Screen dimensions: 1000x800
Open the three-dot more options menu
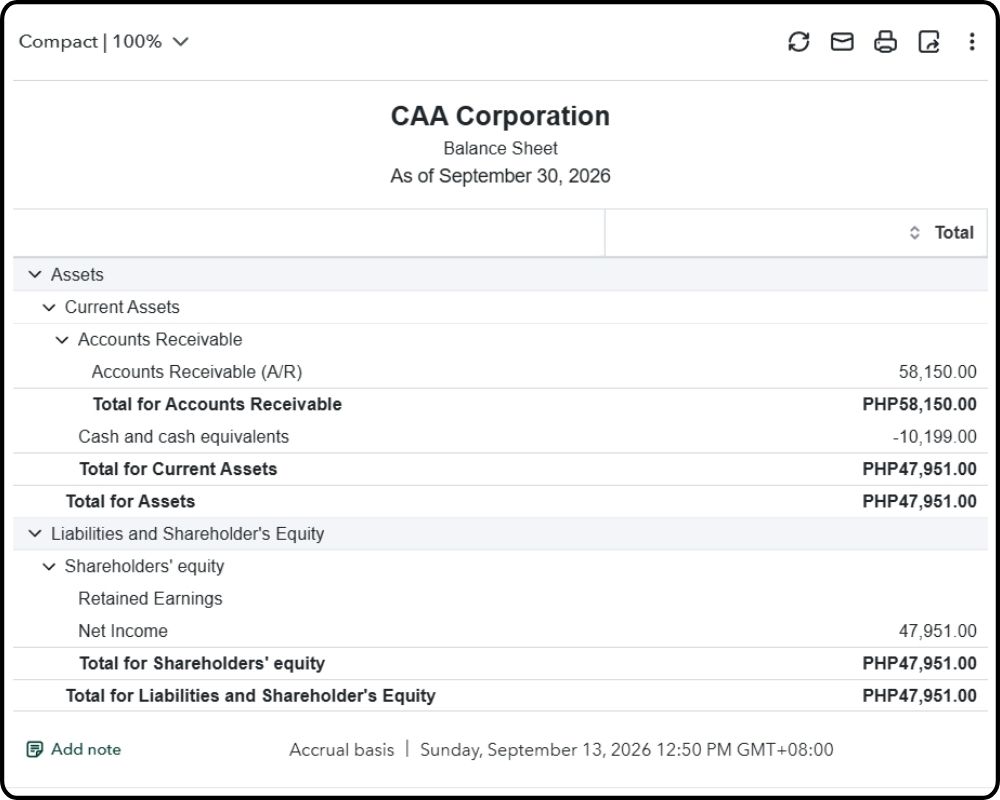pyautogui.click(x=971, y=41)
